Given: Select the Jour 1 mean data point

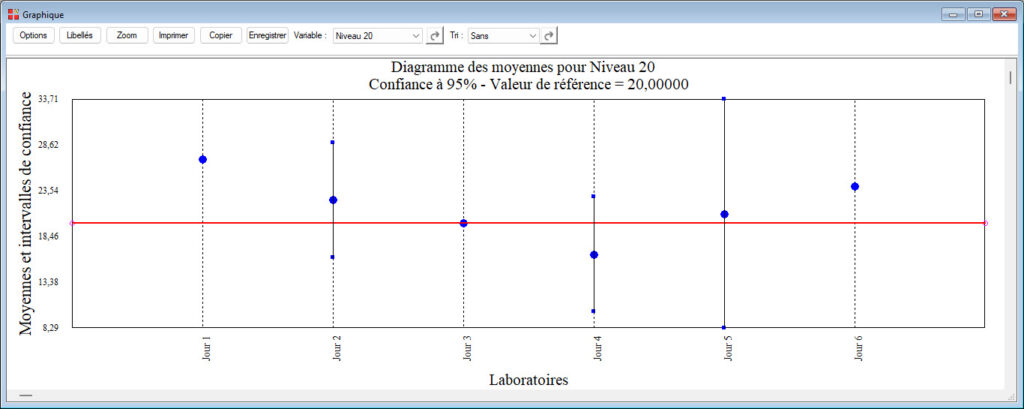Looking at the screenshot, I should (x=203, y=160).
